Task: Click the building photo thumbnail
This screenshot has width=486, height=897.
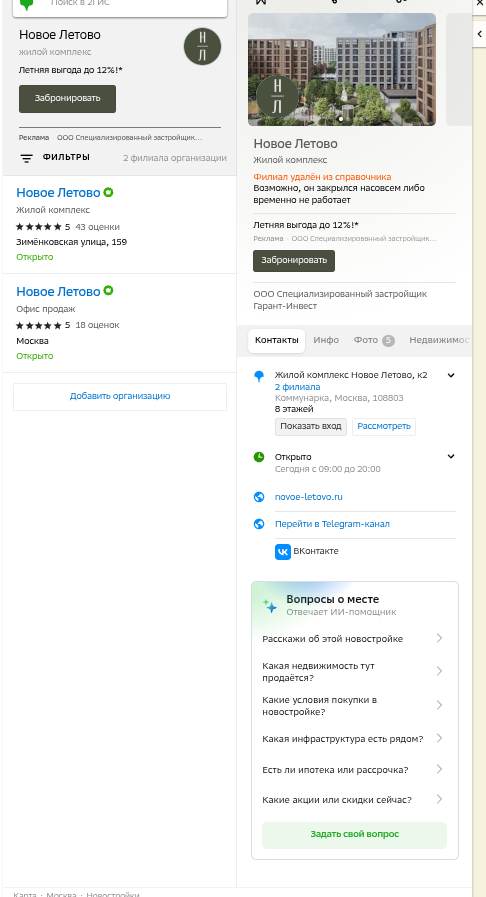Action: pos(342,69)
